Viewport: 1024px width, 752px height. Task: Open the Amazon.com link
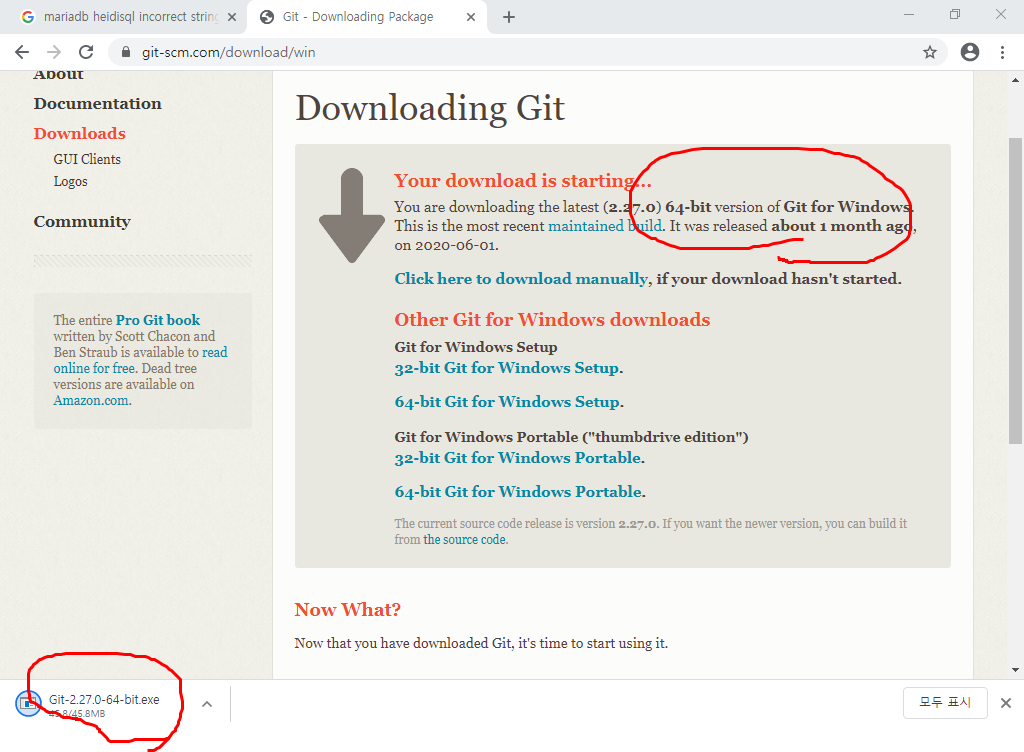[x=91, y=401]
